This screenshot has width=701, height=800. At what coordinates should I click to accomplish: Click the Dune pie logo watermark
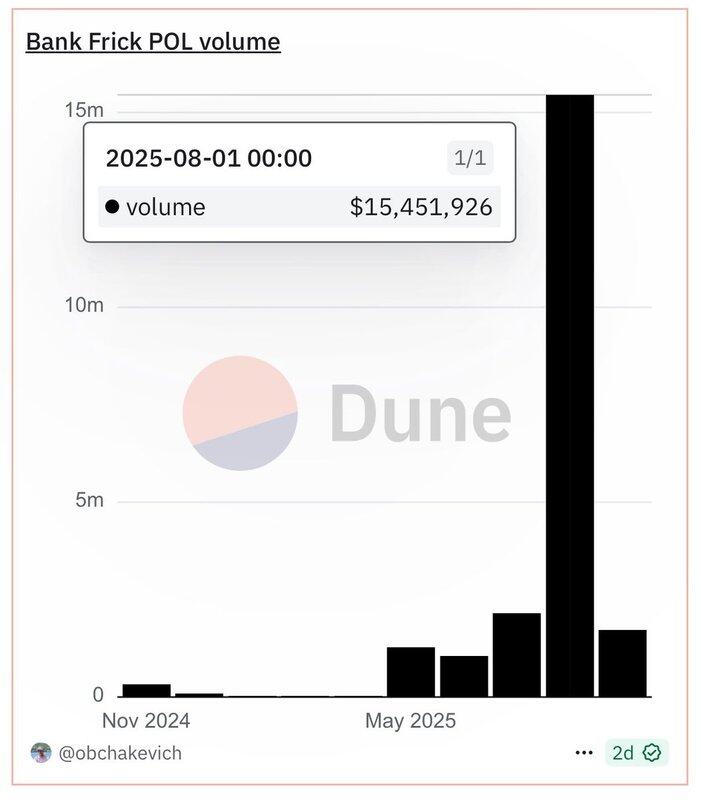tap(240, 413)
